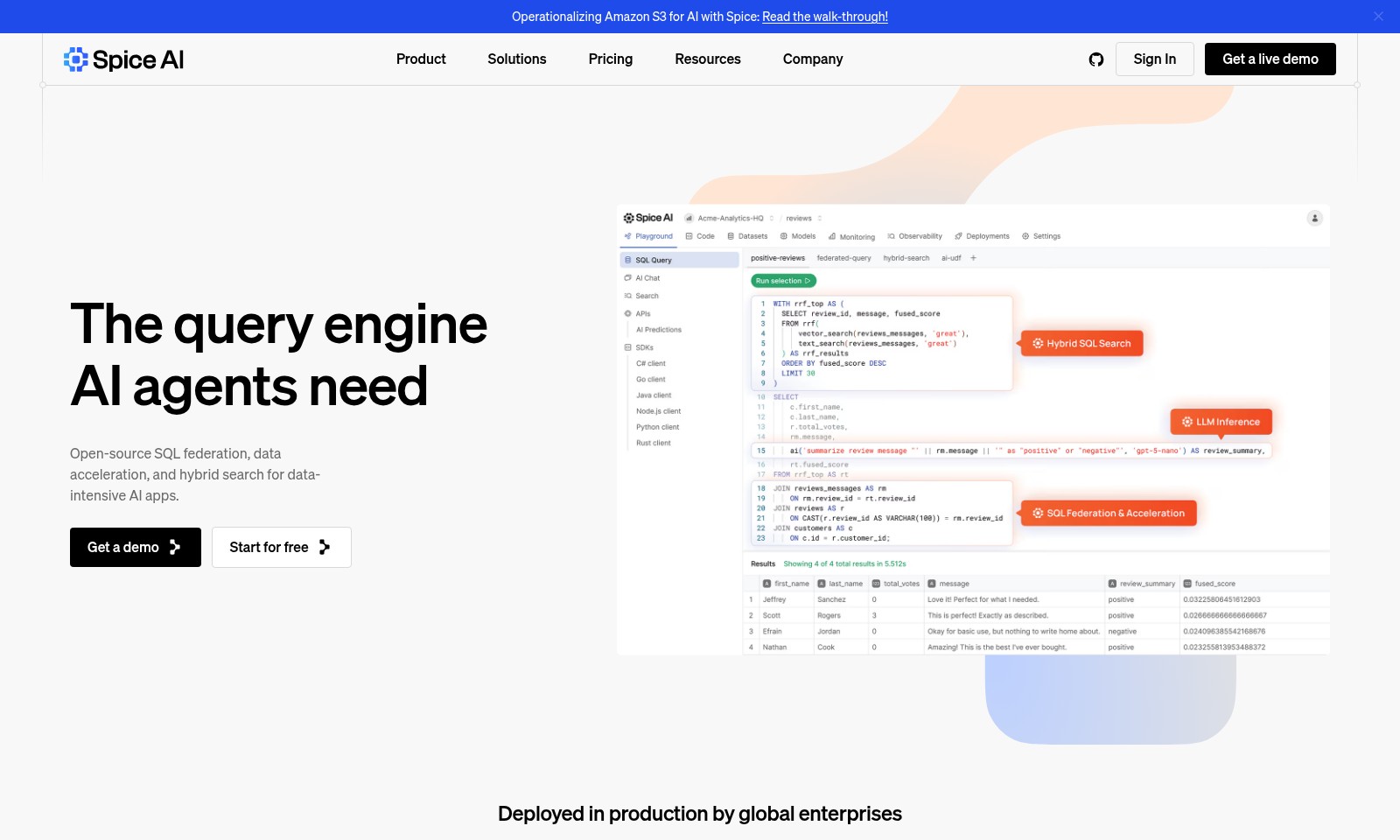Select Rust client in the sidebar

click(x=654, y=443)
